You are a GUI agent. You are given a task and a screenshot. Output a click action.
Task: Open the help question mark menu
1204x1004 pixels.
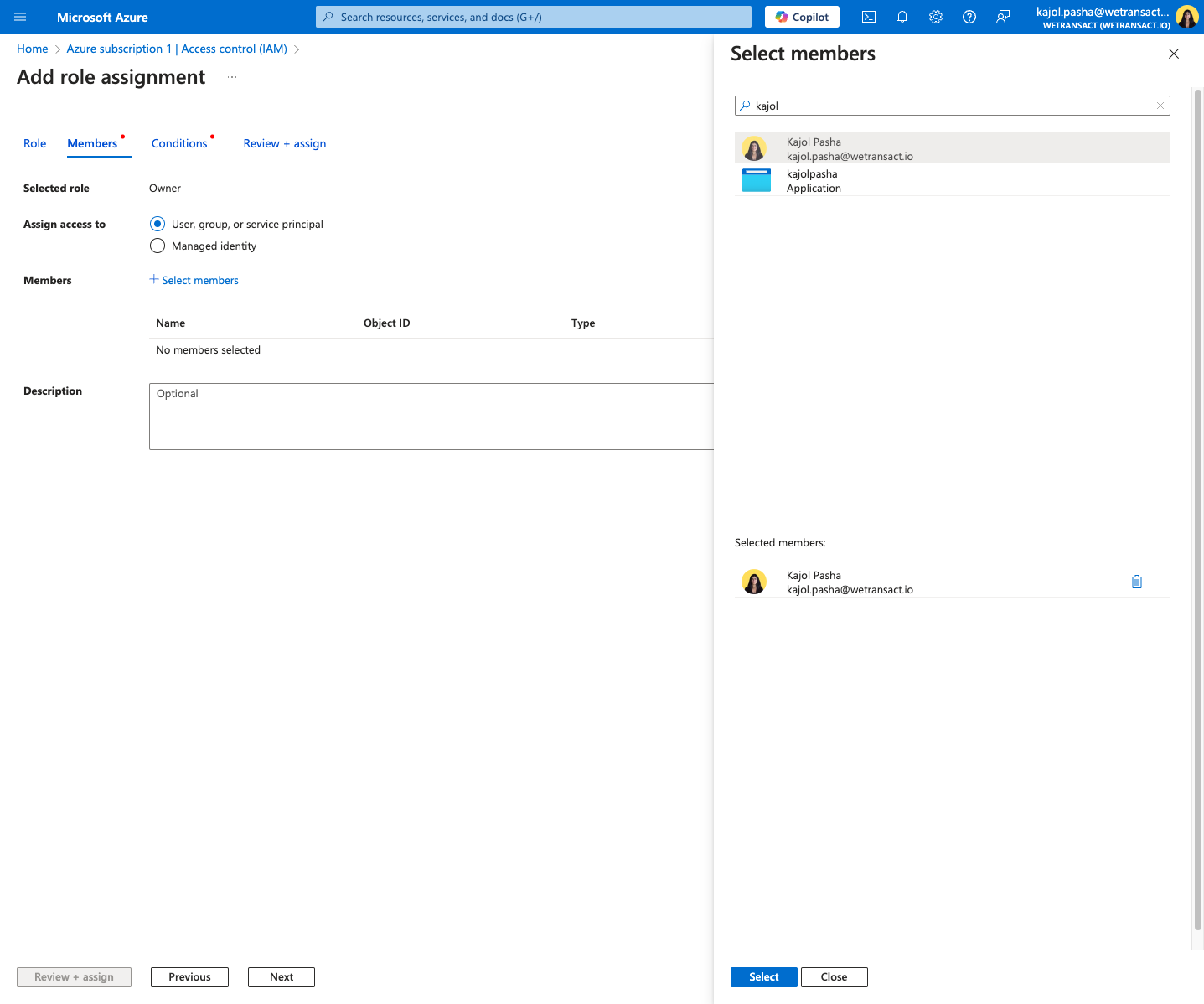pos(969,17)
